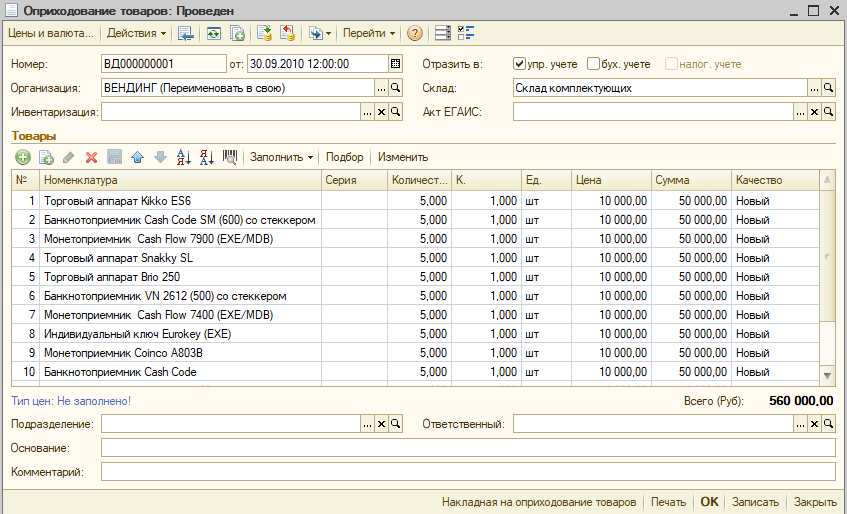This screenshot has width=847, height=514.
Task: Click the checklist properties icon
Action: (x=466, y=33)
